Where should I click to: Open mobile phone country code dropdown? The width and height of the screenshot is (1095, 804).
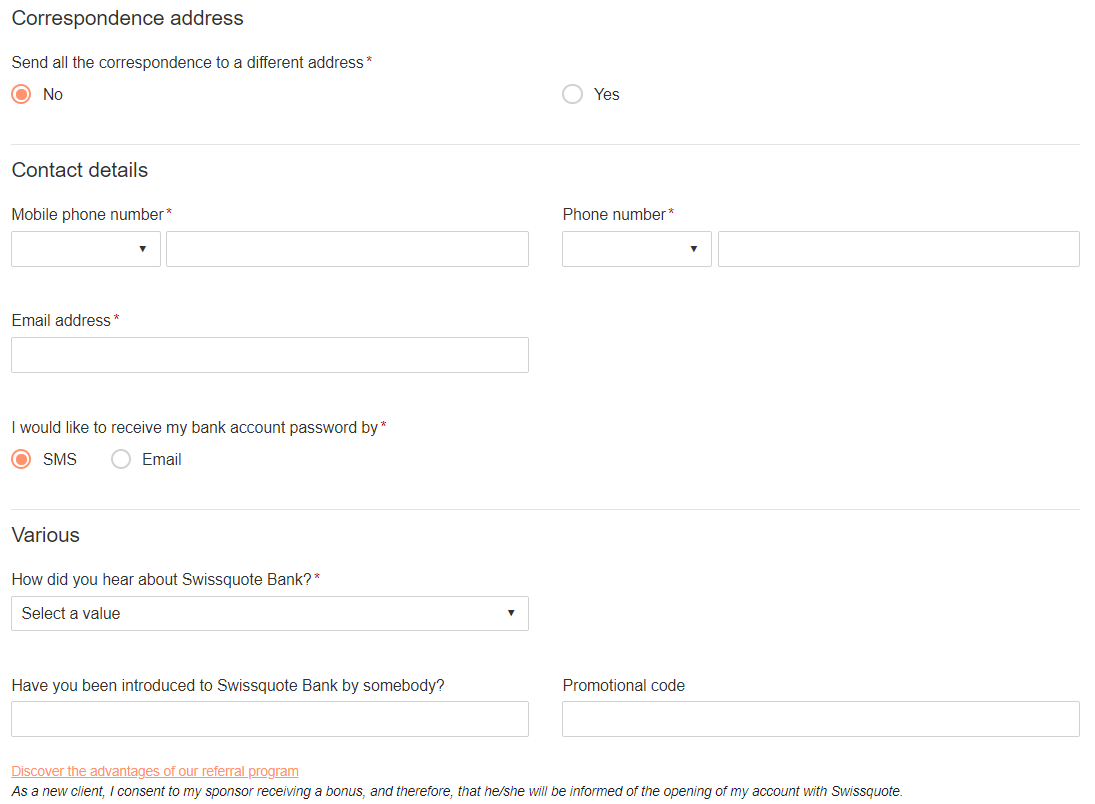[x=86, y=249]
